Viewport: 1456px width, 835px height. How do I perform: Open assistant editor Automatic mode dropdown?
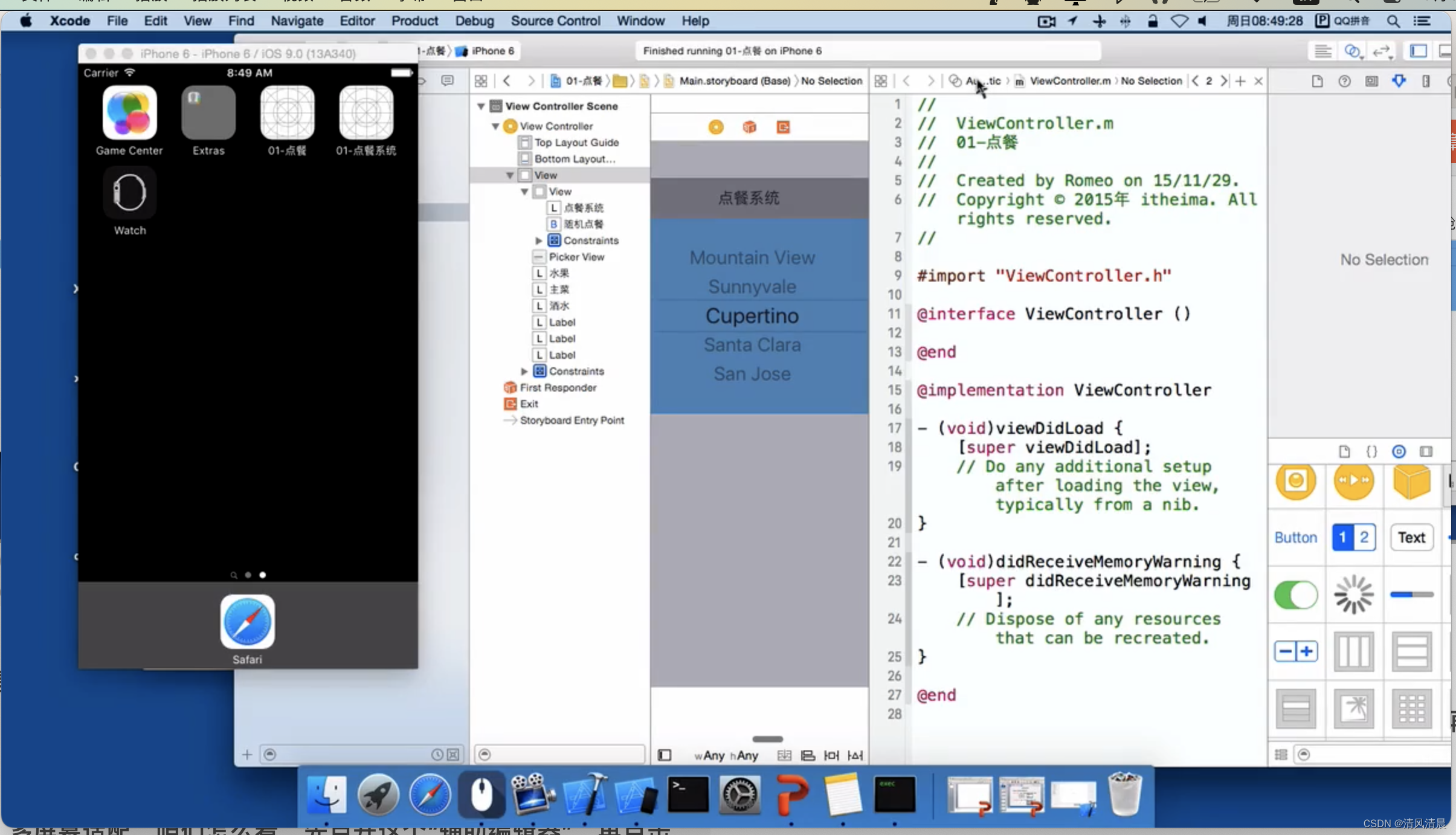[x=975, y=81]
